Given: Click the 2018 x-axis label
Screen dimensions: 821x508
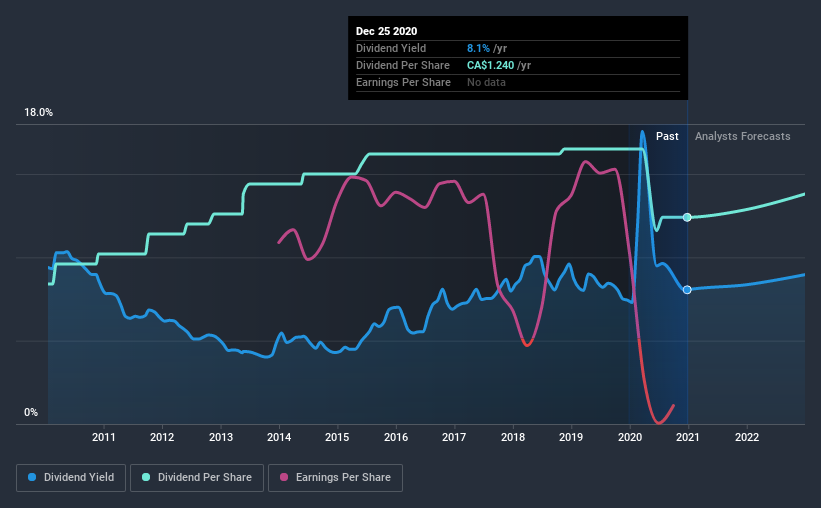Looking at the screenshot, I should coord(513,437).
